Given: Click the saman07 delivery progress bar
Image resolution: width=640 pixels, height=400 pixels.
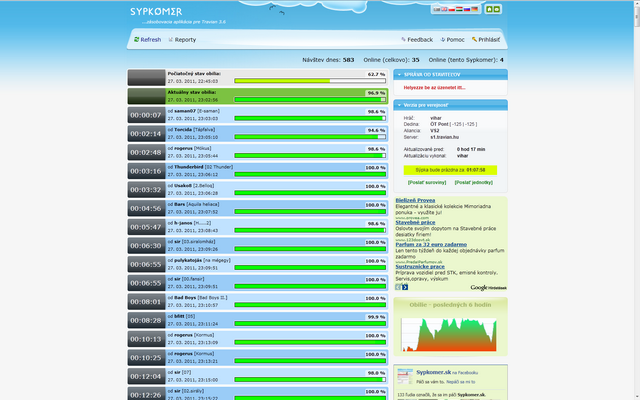Looking at the screenshot, I should (x=310, y=118).
